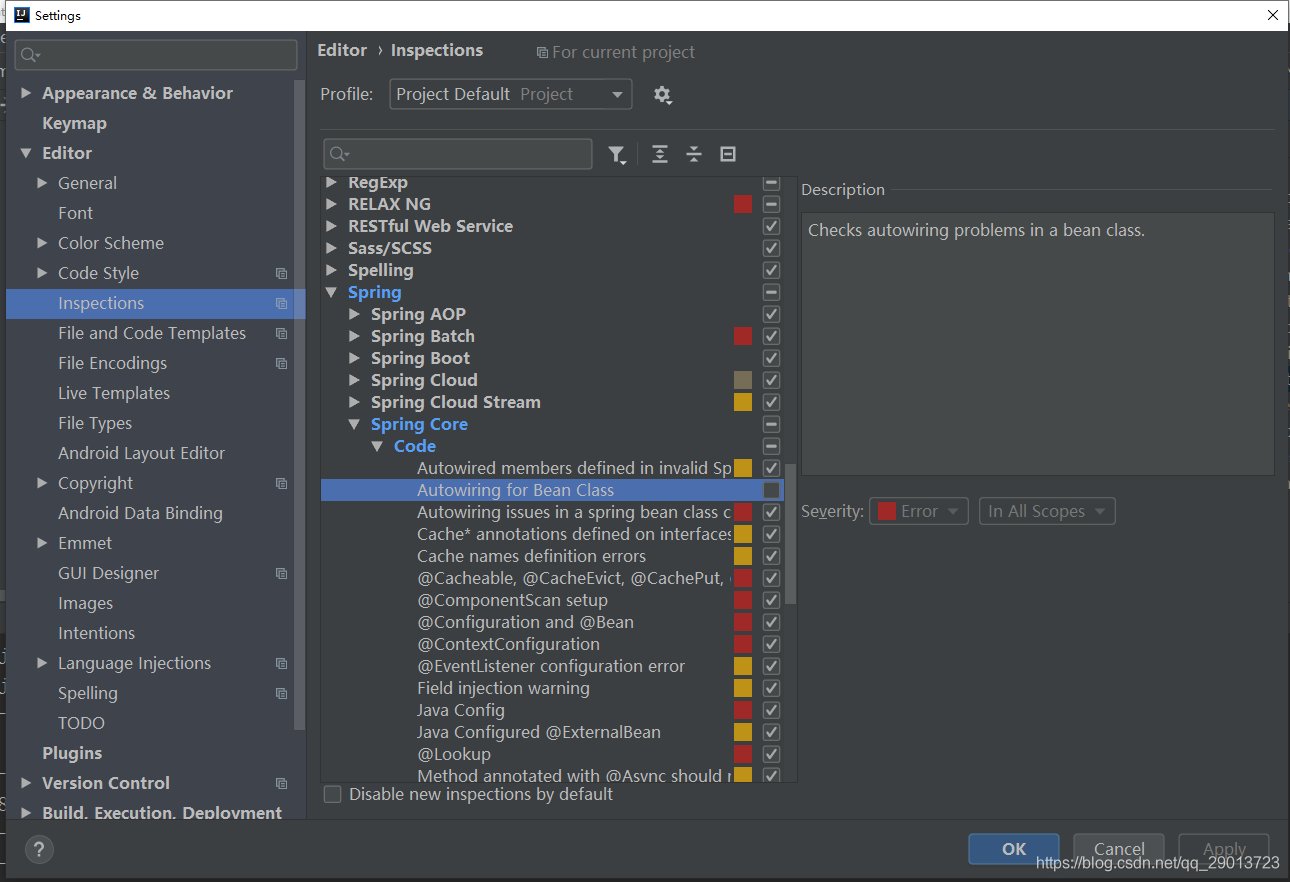Click project-level icon next to File Encodings

click(x=281, y=363)
